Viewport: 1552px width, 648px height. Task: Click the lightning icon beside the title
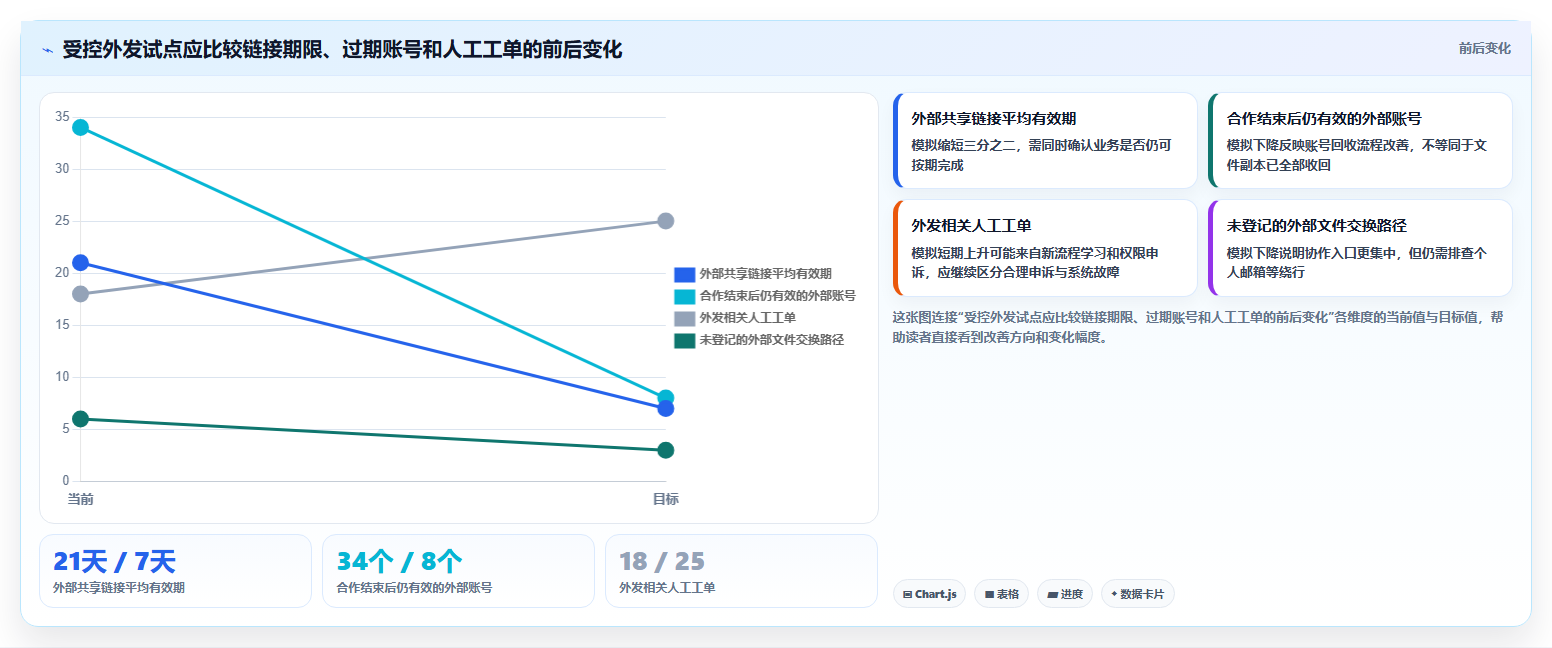(x=47, y=50)
